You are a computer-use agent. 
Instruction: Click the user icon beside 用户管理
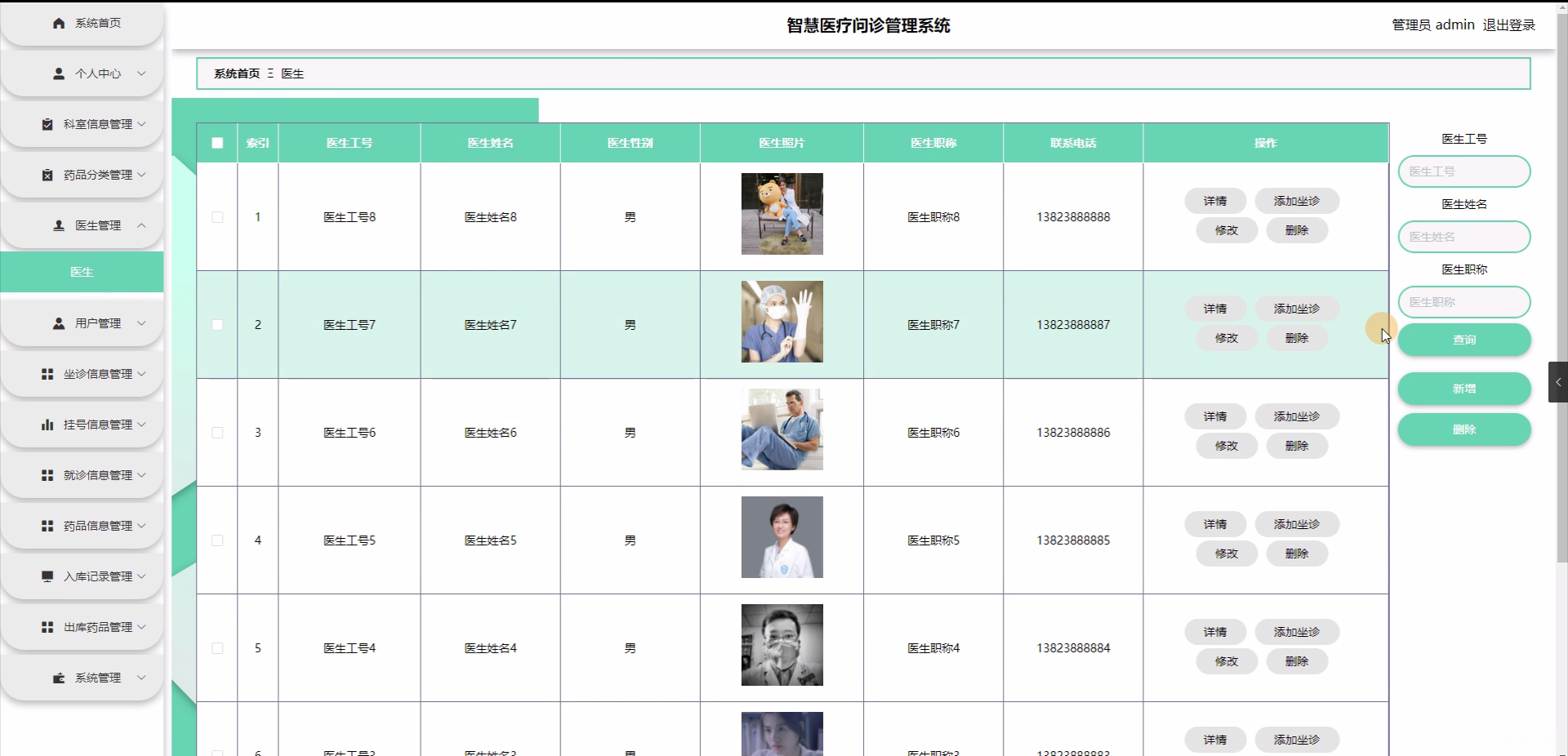59,323
